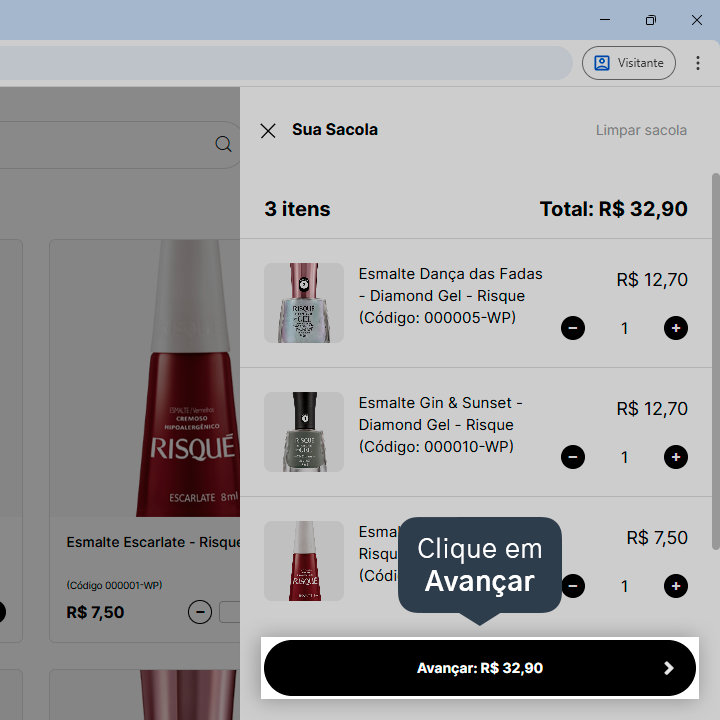Image resolution: width=720 pixels, height=720 pixels.
Task: Increase quantity of Esmalte Gin & Sunset
Action: click(x=675, y=457)
